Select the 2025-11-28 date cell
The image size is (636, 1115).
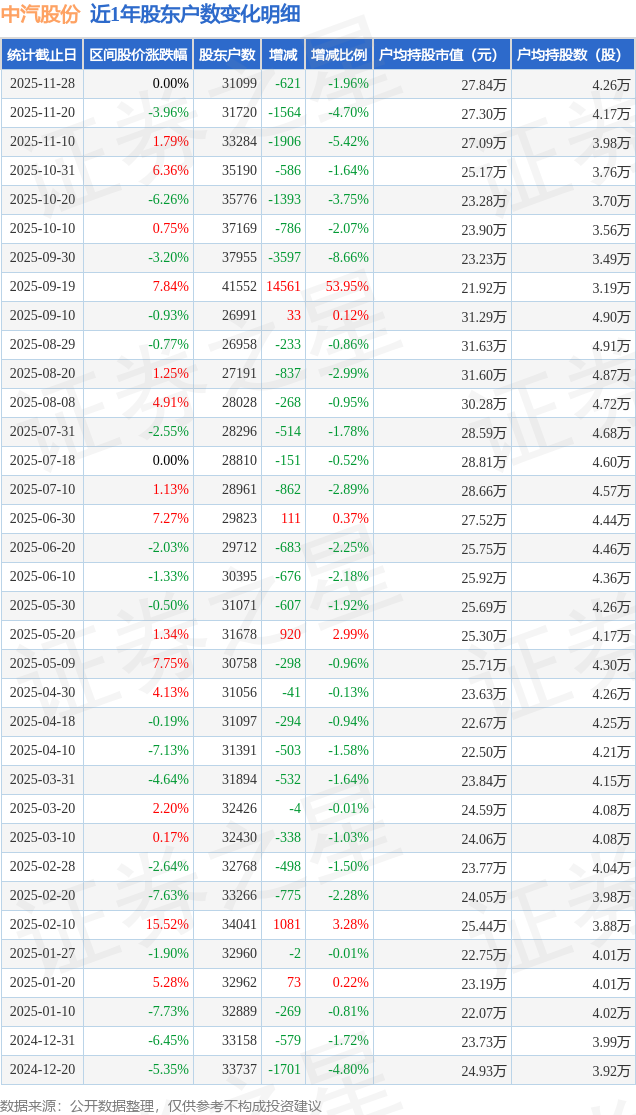click(x=42, y=84)
